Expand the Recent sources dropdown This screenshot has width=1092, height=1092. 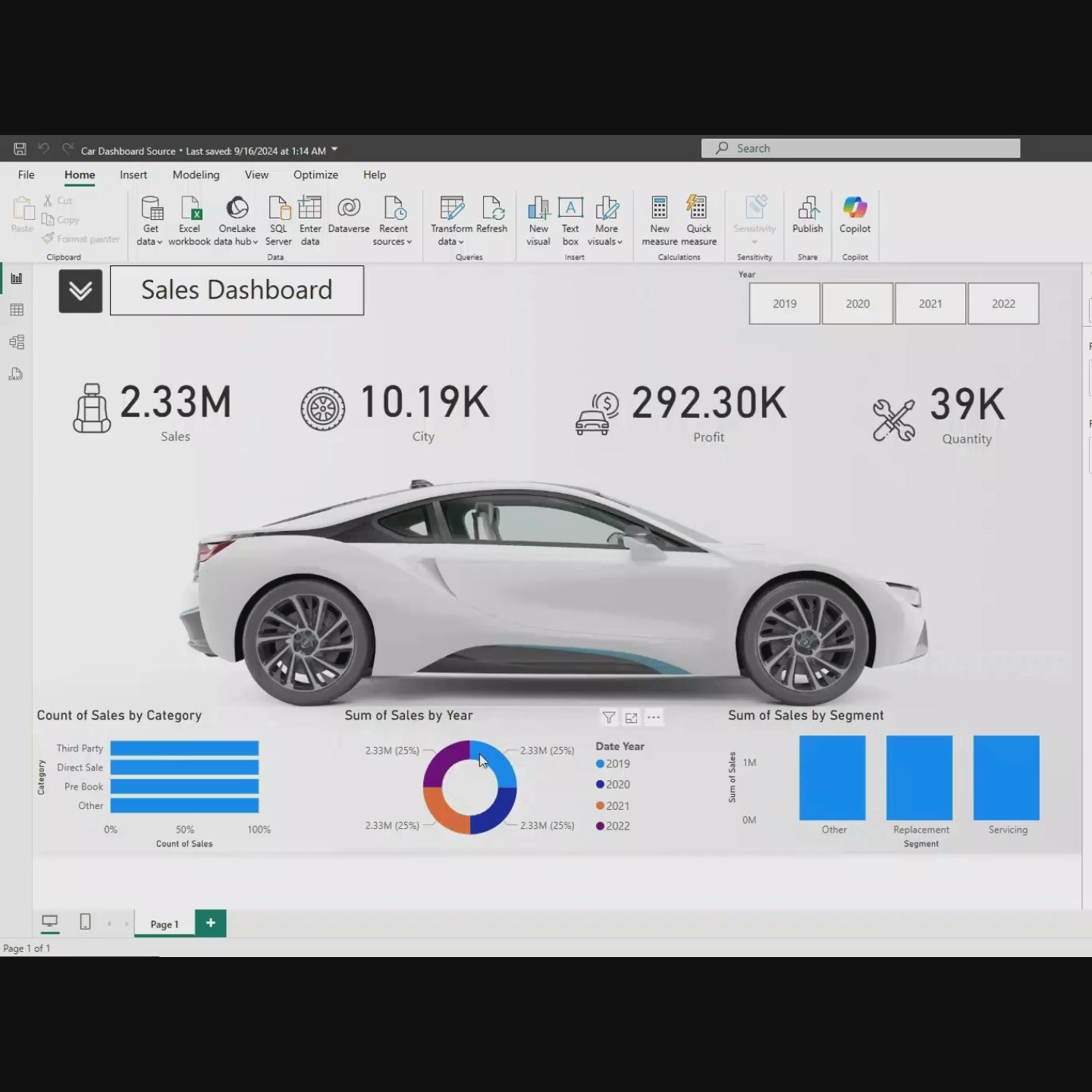393,241
